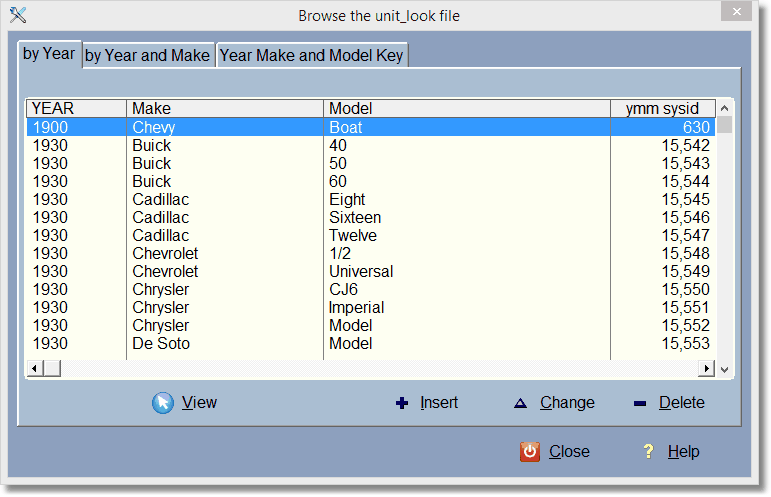Click the horizontal scrollbar thumb
The width and height of the screenshot is (771, 497).
click(52, 368)
